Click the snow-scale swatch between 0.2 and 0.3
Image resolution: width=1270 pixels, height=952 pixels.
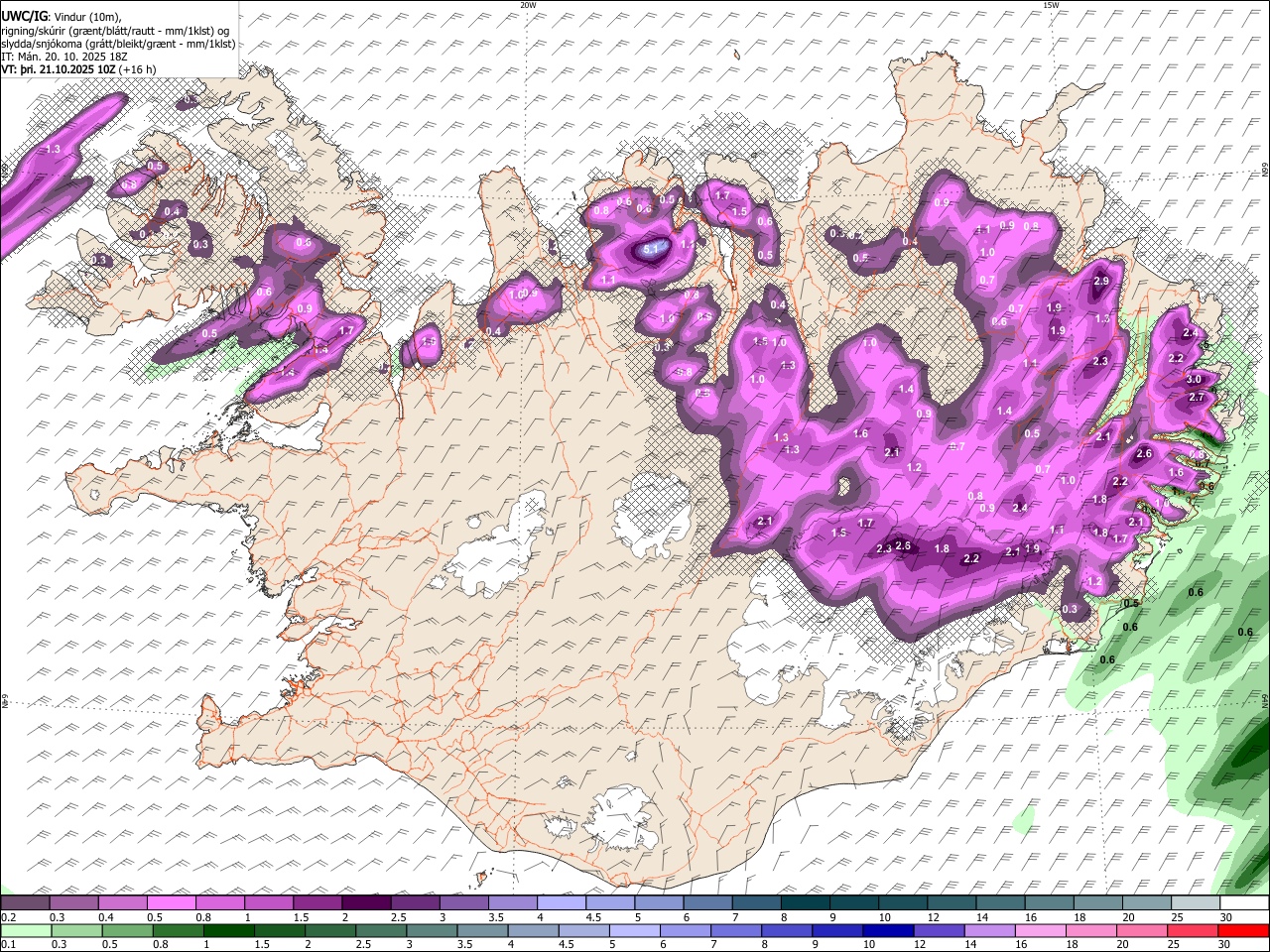pyautogui.click(x=27, y=902)
